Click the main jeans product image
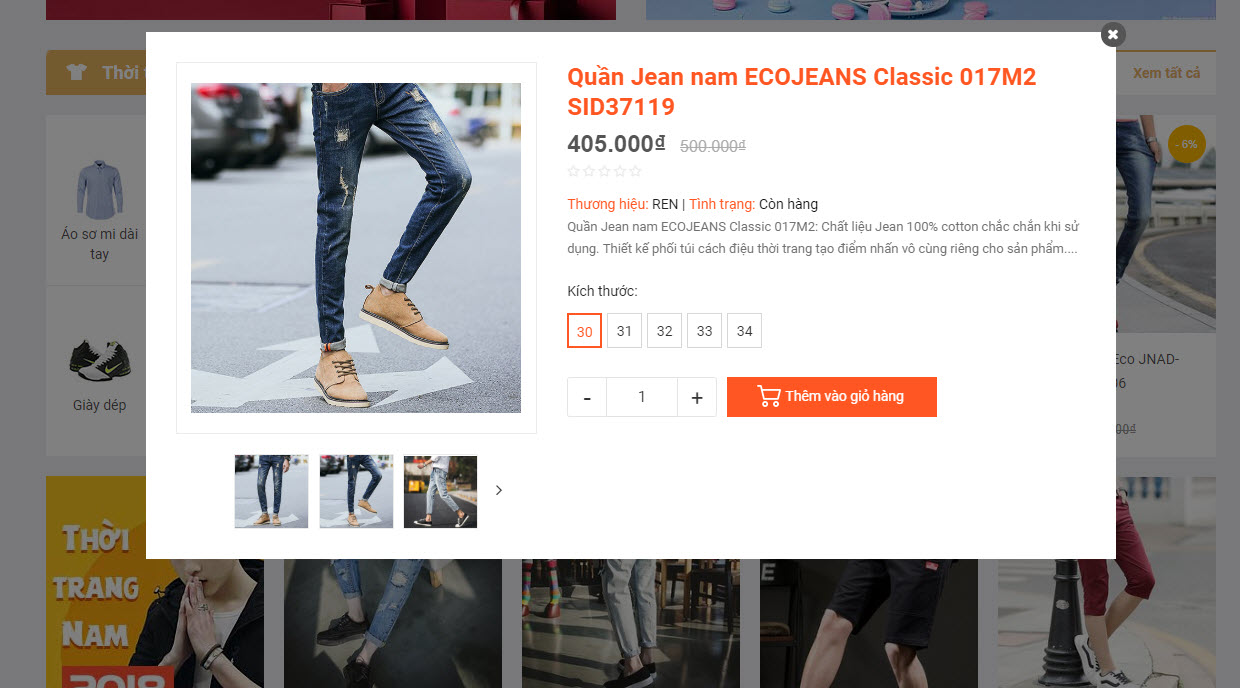The width and height of the screenshot is (1240, 688). (356, 248)
